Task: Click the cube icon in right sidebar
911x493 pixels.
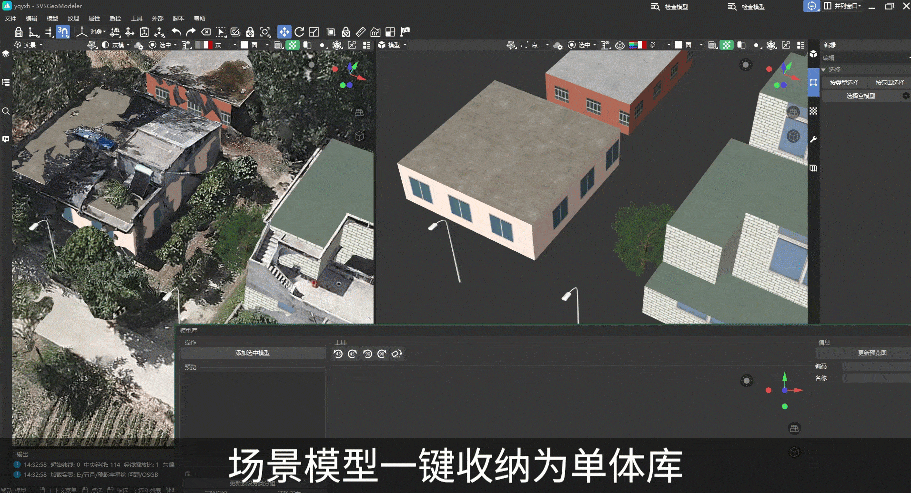Action: [813, 53]
